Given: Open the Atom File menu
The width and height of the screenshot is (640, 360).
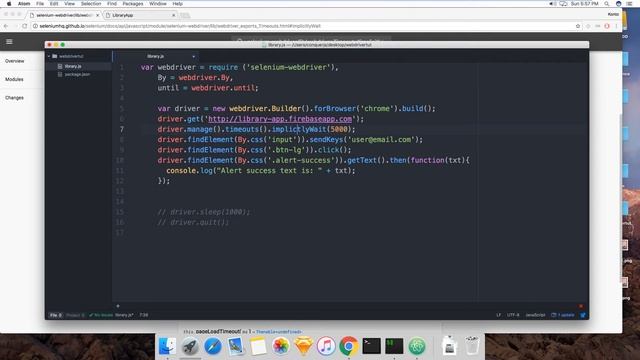Looking at the screenshot, I should 40,4.
